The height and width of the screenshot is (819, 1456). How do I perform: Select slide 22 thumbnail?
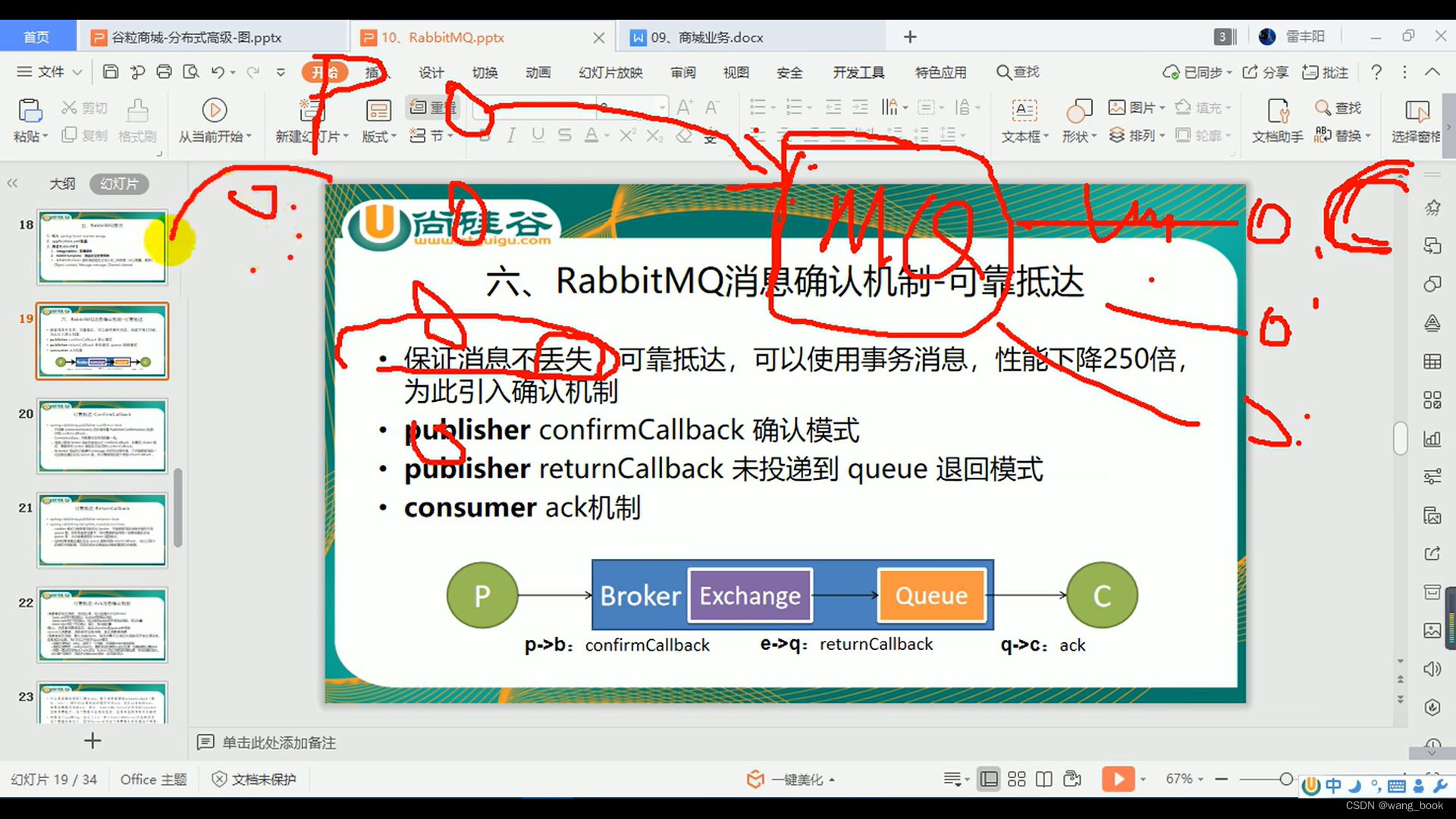102,626
